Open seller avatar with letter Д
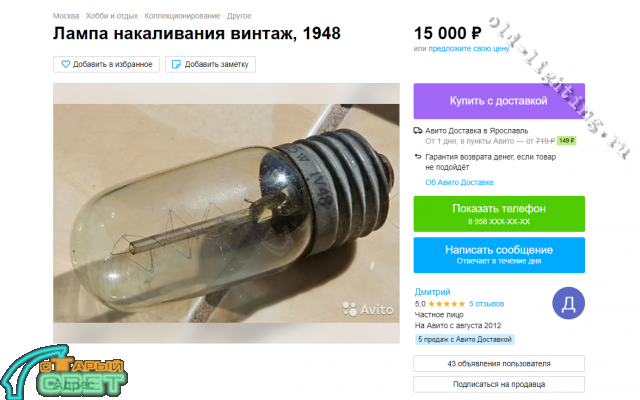640x400 pixels. [x=568, y=303]
